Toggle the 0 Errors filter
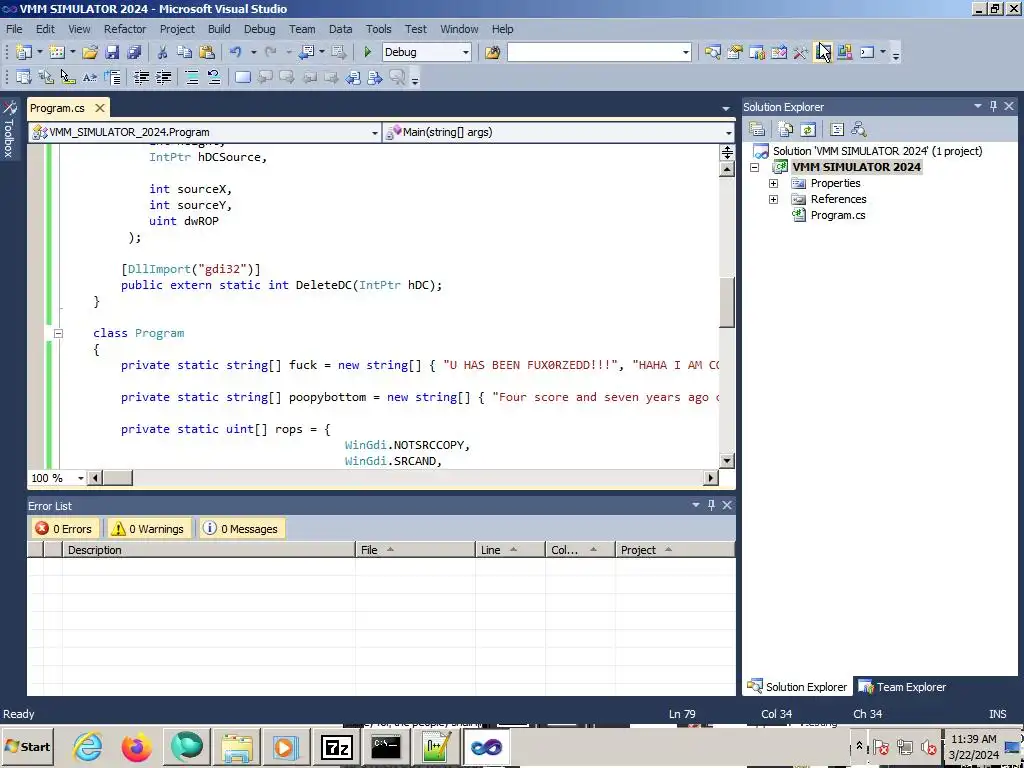This screenshot has height=768, width=1024. click(65, 529)
